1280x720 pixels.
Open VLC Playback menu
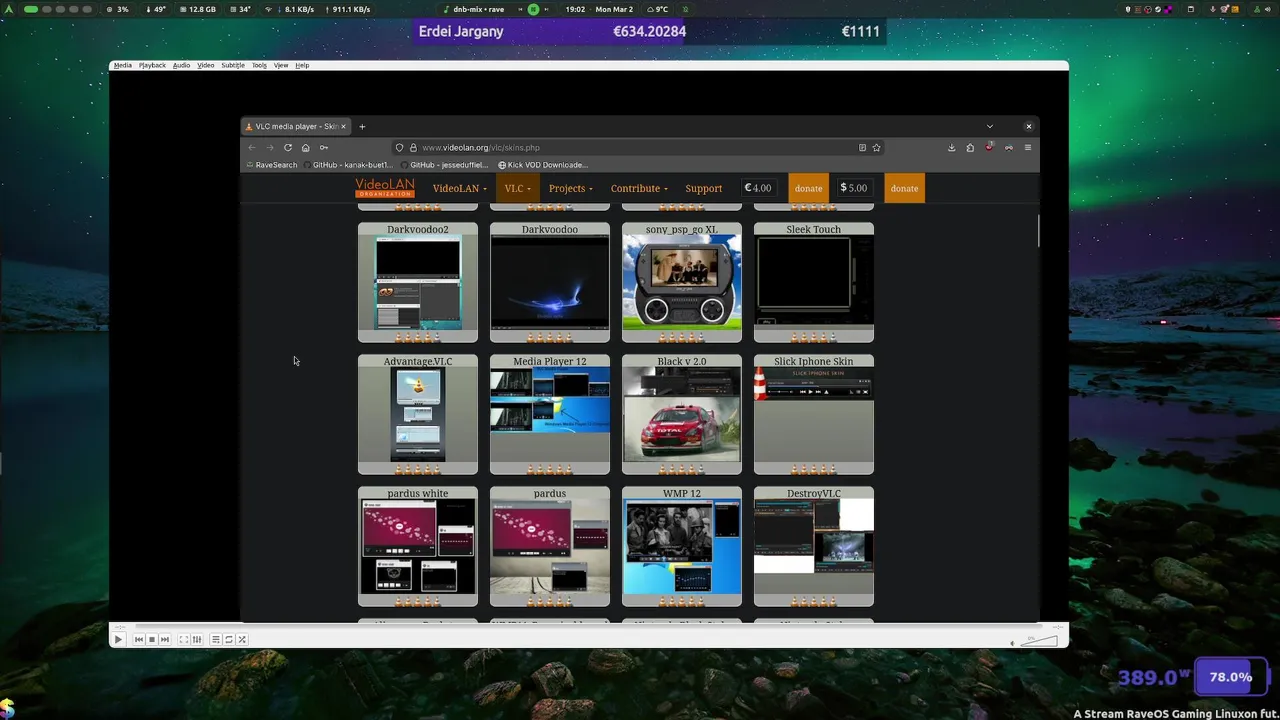(x=152, y=65)
